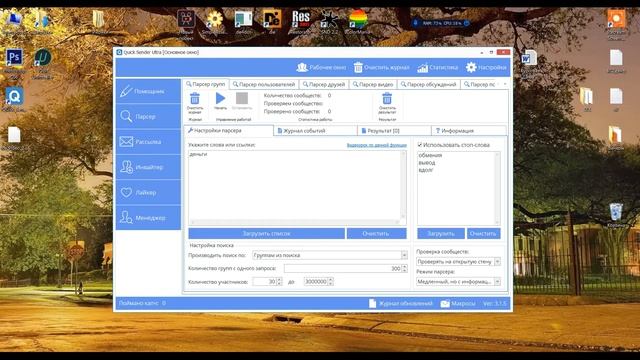Switch to the Настройки парсера tab
Screen dimensions: 640x360
(228, 131)
